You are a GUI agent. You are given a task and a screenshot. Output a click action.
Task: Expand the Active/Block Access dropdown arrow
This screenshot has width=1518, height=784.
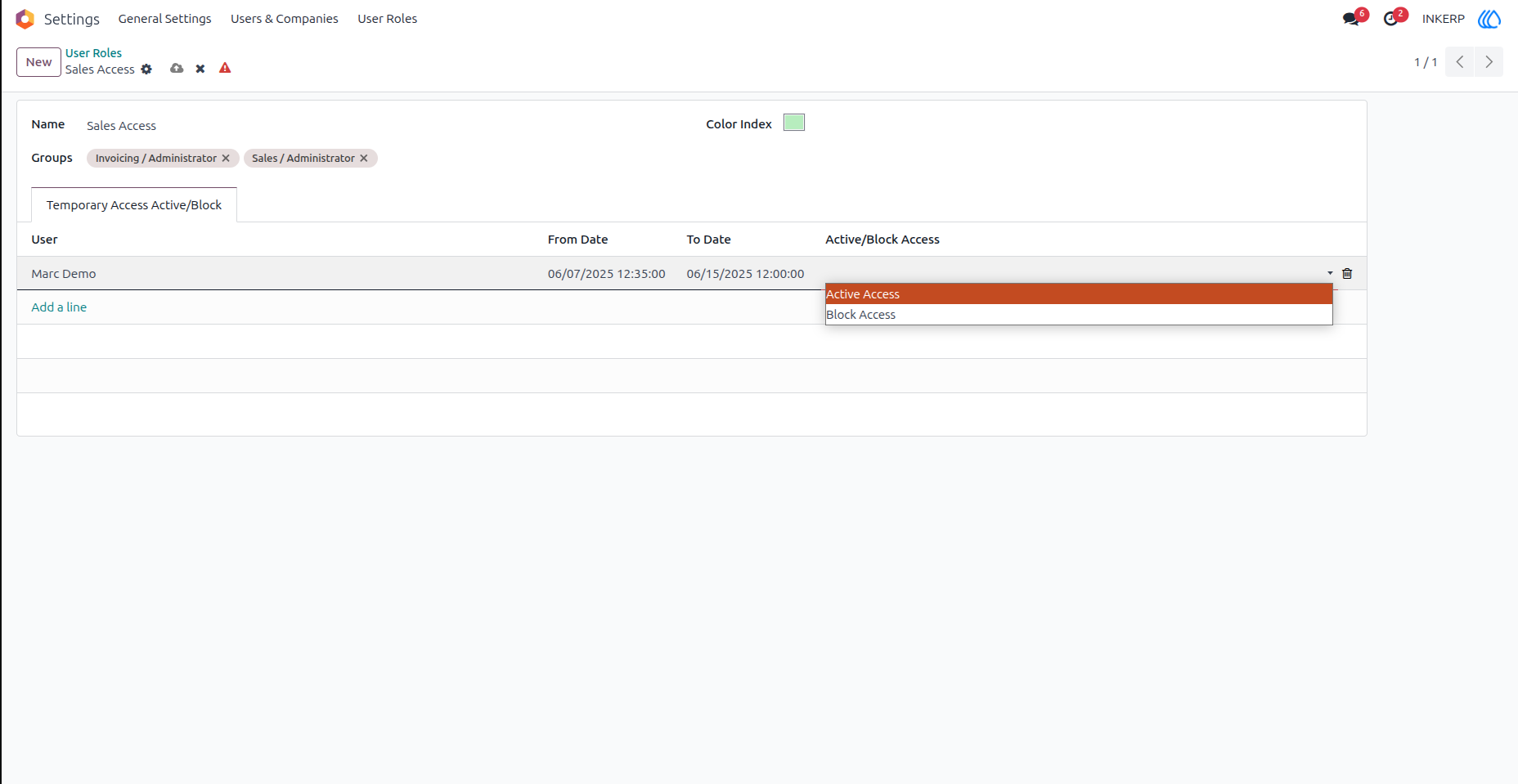1330,273
